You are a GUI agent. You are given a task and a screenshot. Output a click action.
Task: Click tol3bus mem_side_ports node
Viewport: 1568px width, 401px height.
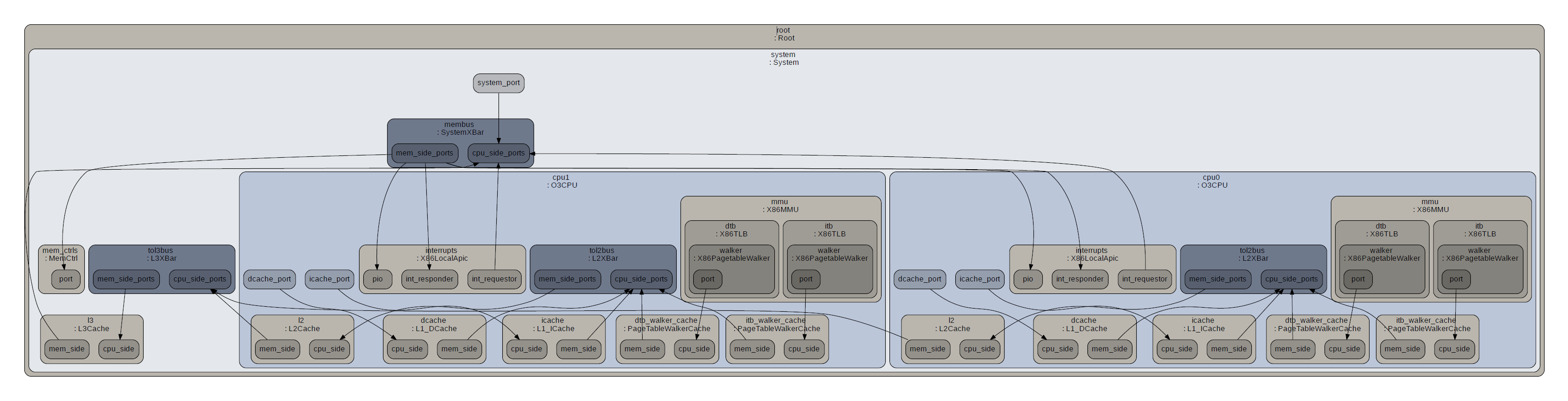click(x=126, y=280)
